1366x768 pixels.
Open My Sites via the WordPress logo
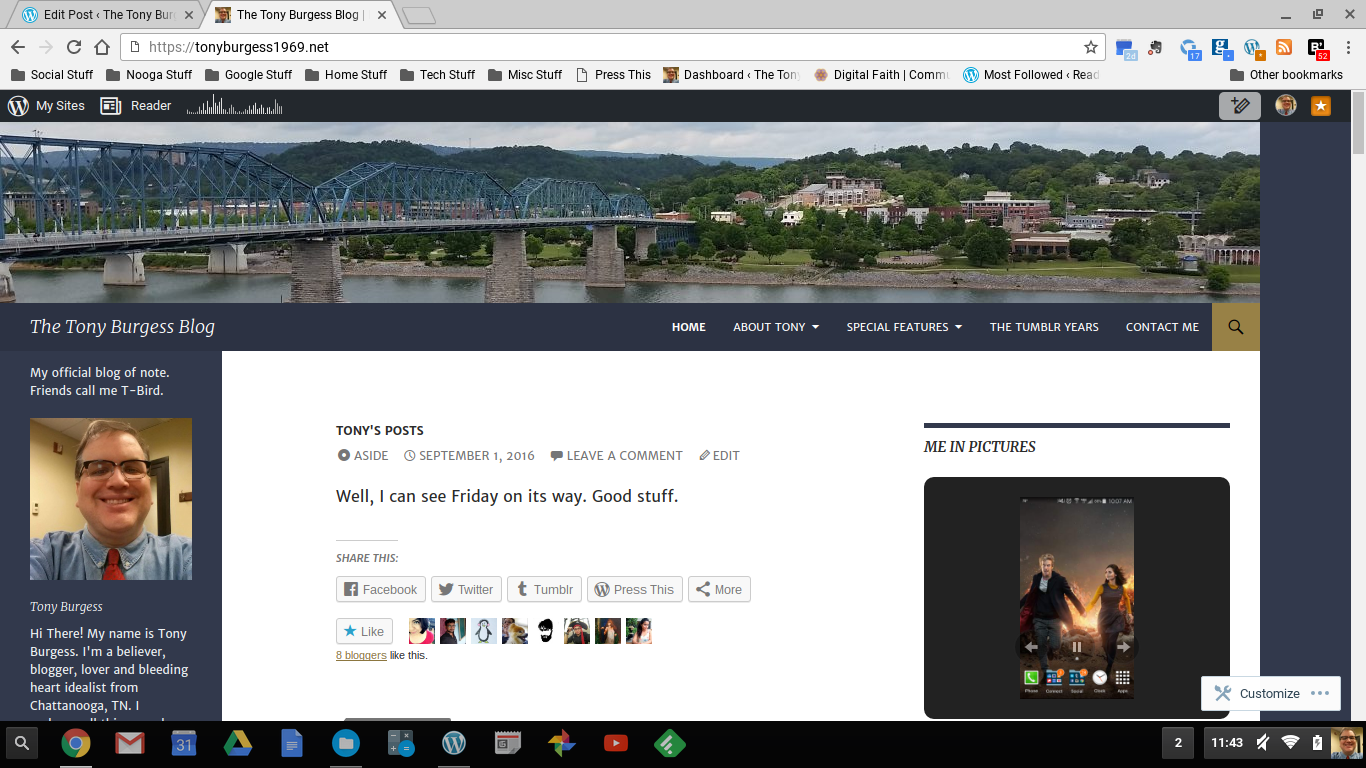16,105
